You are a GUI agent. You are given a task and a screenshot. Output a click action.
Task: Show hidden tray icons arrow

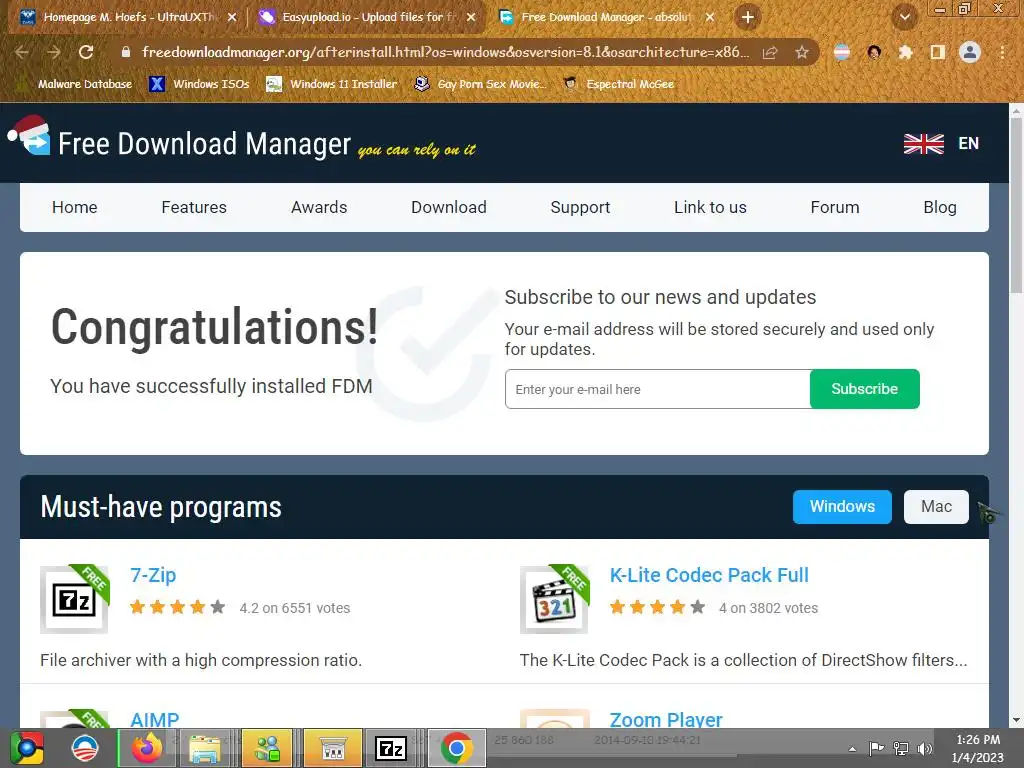coord(852,749)
